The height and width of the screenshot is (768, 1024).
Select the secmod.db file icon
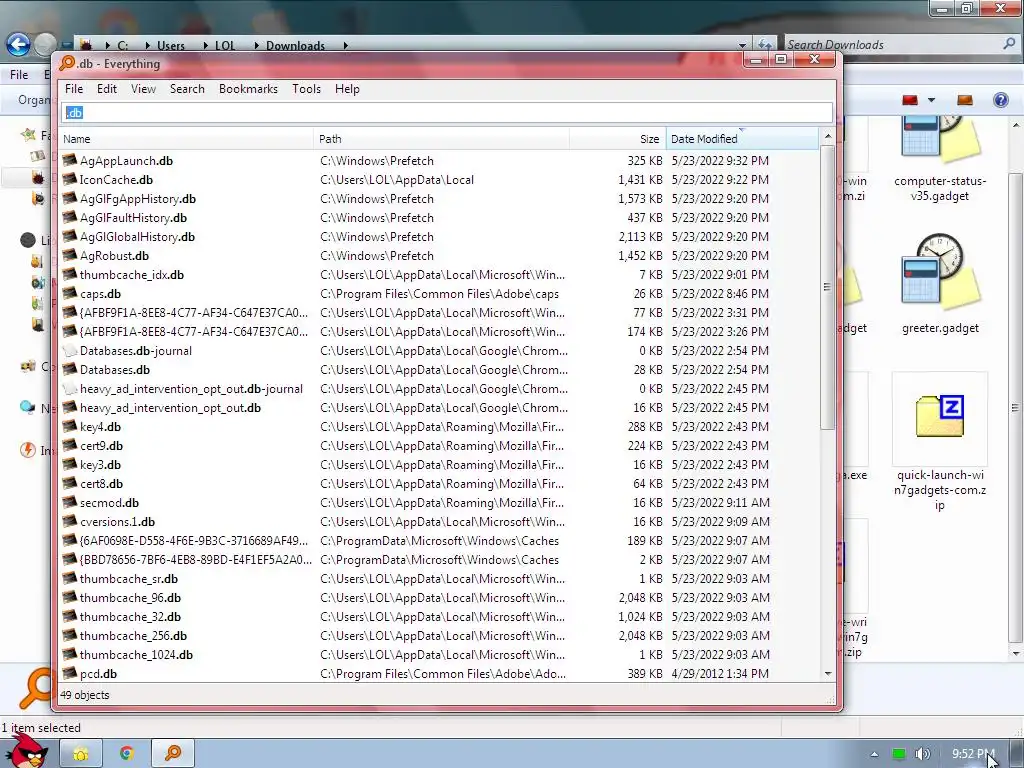pos(69,502)
